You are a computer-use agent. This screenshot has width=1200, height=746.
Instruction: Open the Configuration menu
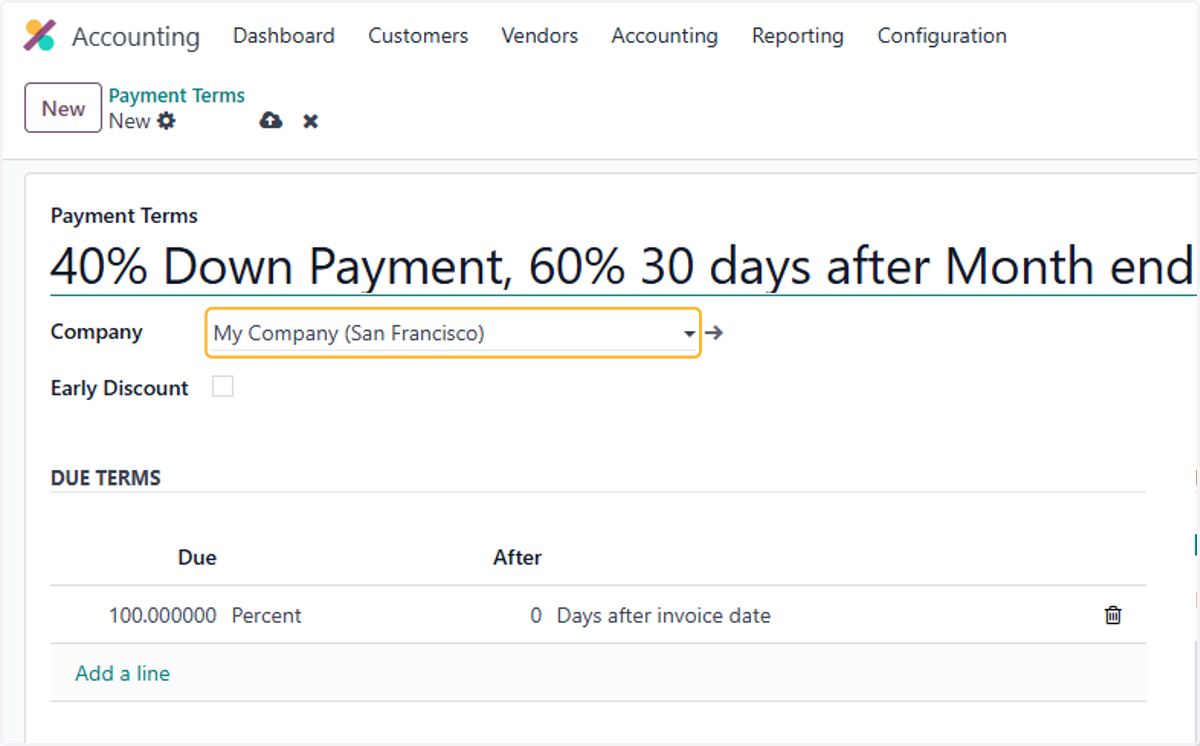pos(942,36)
